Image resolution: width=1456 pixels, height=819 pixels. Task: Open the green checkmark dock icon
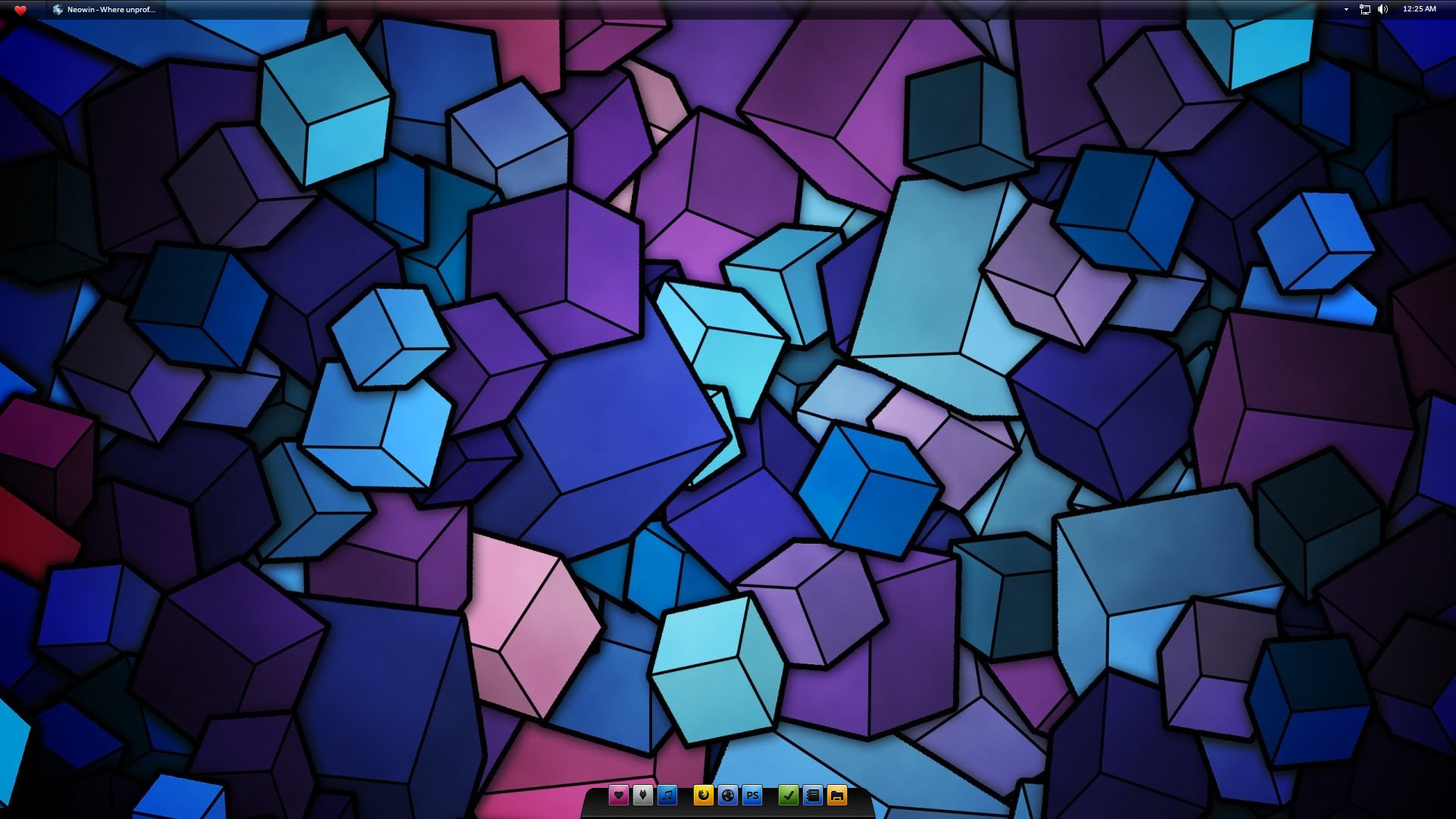coord(789,795)
